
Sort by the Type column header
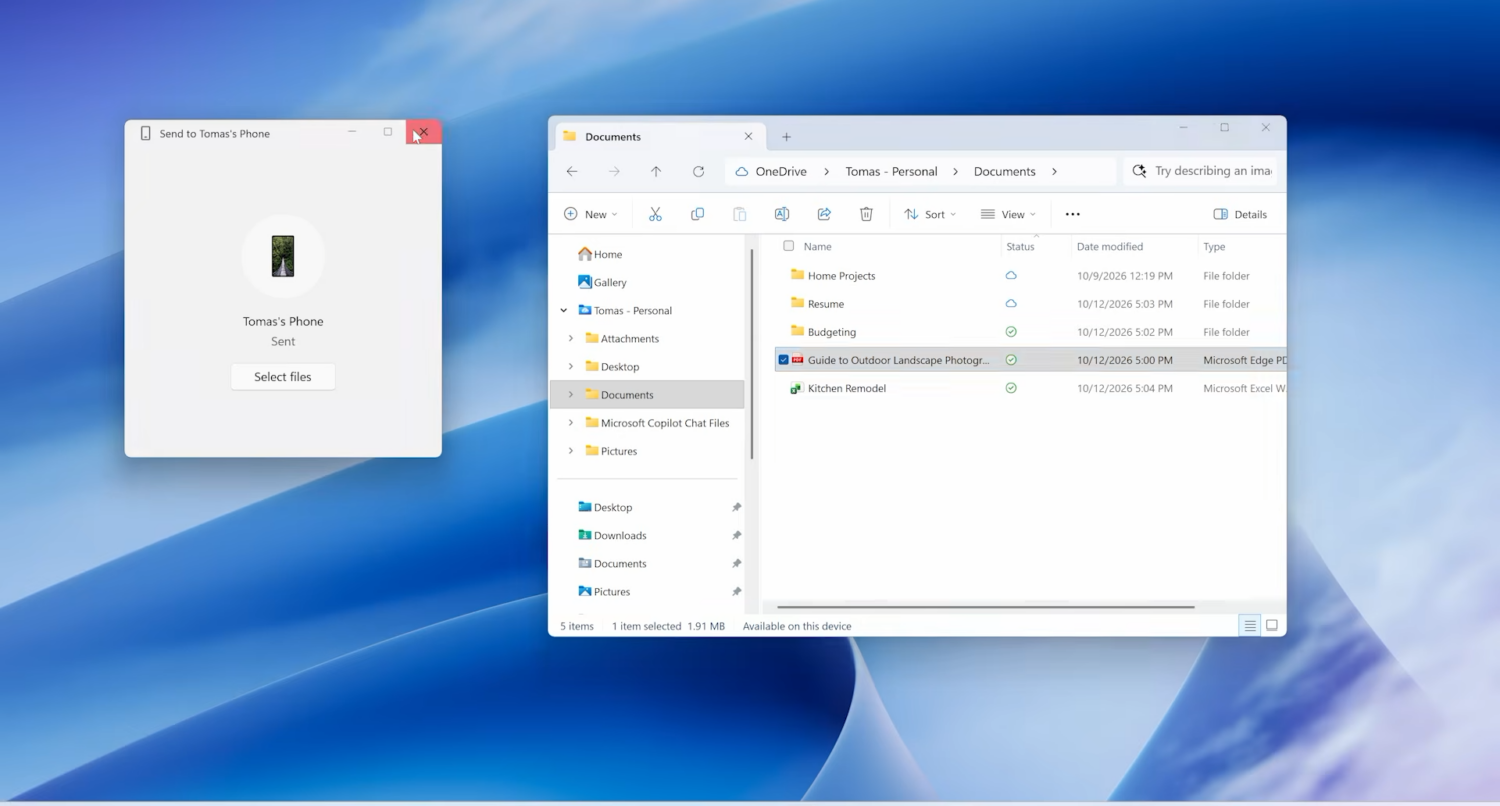click(1214, 246)
